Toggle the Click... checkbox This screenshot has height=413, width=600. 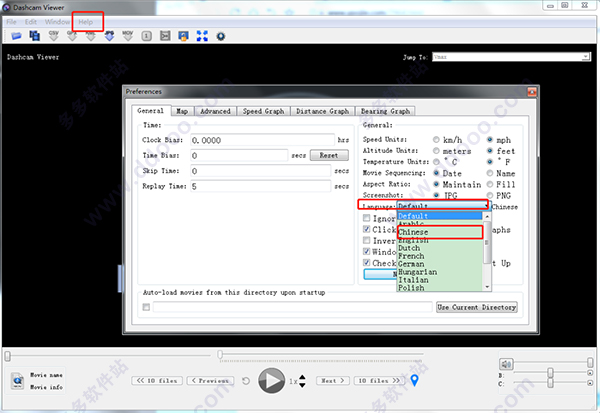click(367, 229)
